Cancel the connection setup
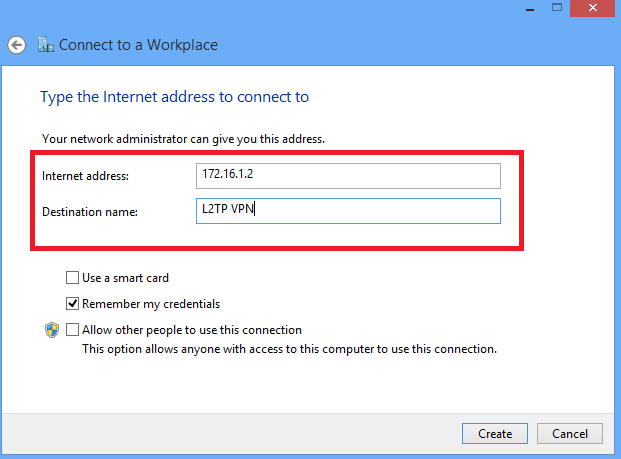621x459 pixels. [570, 434]
